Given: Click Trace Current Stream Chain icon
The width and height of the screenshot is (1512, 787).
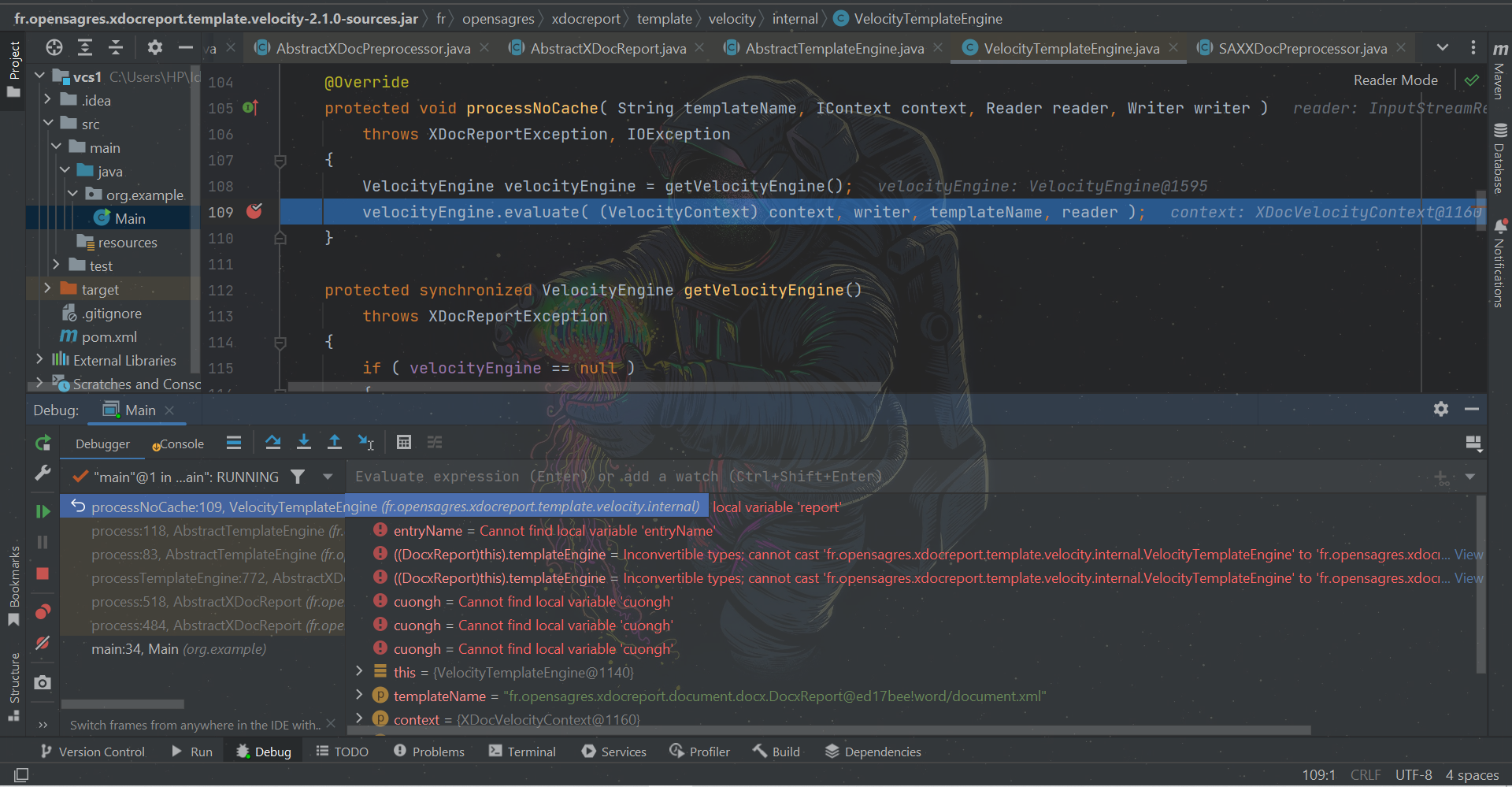Looking at the screenshot, I should click(x=435, y=443).
